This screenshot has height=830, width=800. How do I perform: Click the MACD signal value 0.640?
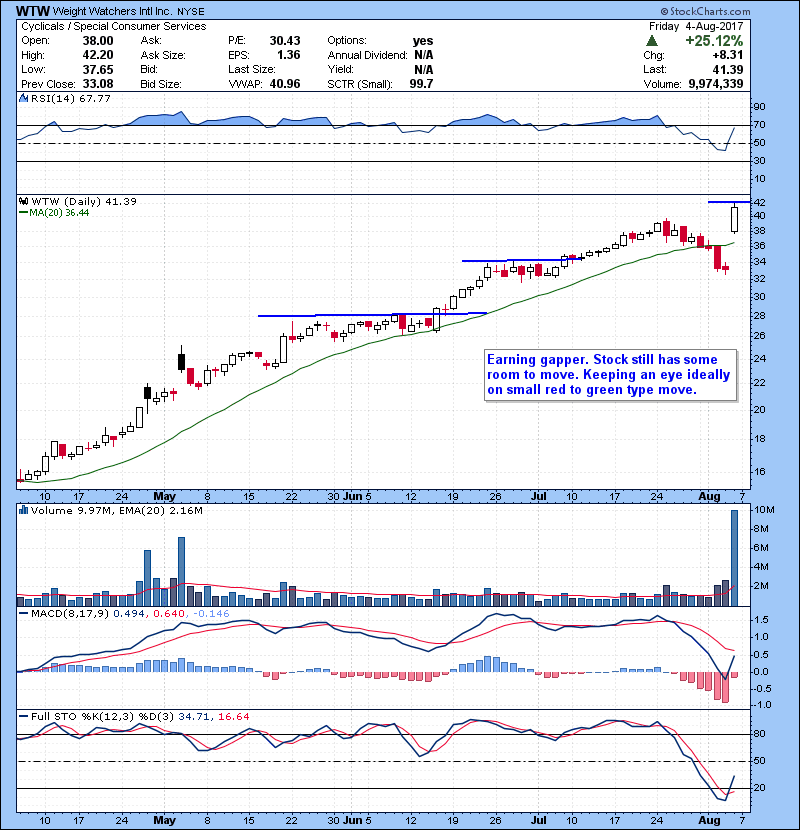click(x=169, y=614)
